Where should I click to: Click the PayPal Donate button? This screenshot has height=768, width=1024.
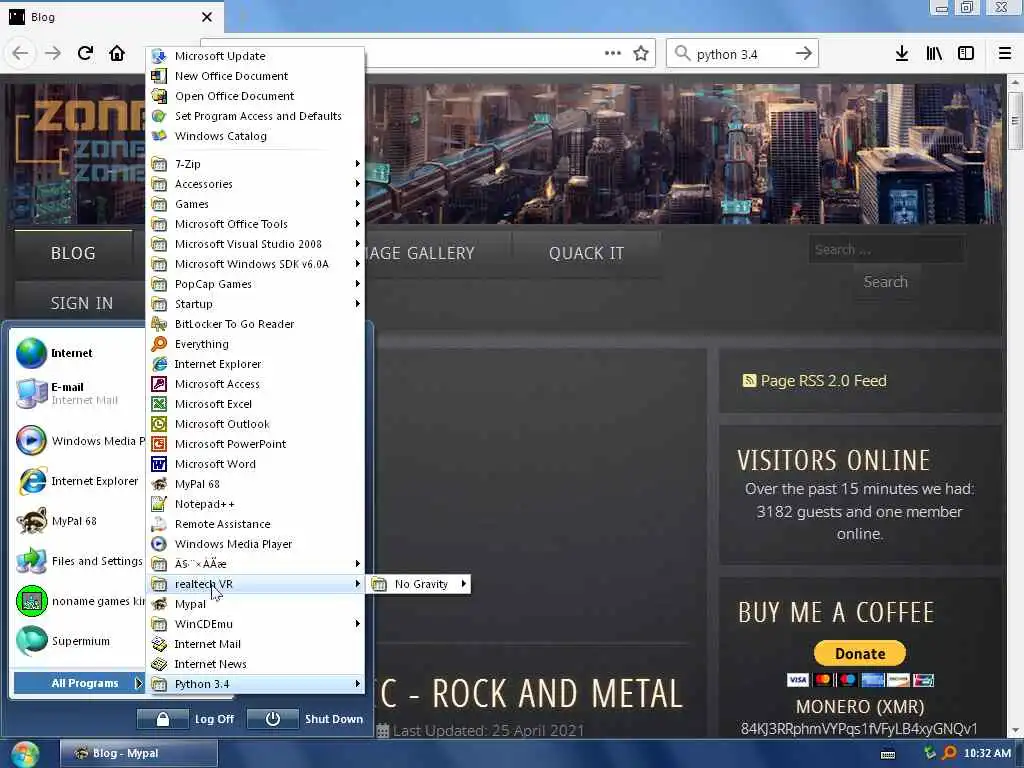[859, 654]
